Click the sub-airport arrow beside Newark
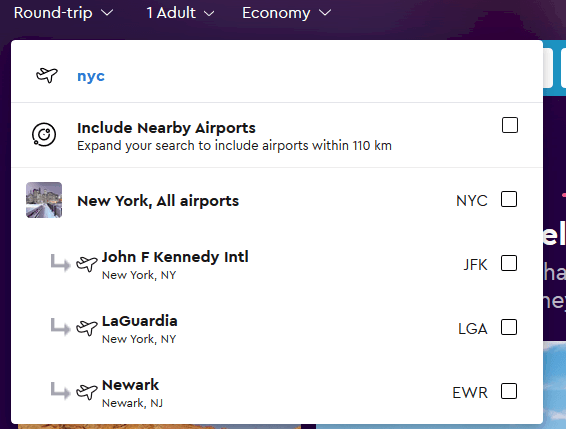This screenshot has height=429, width=566. coord(60,391)
